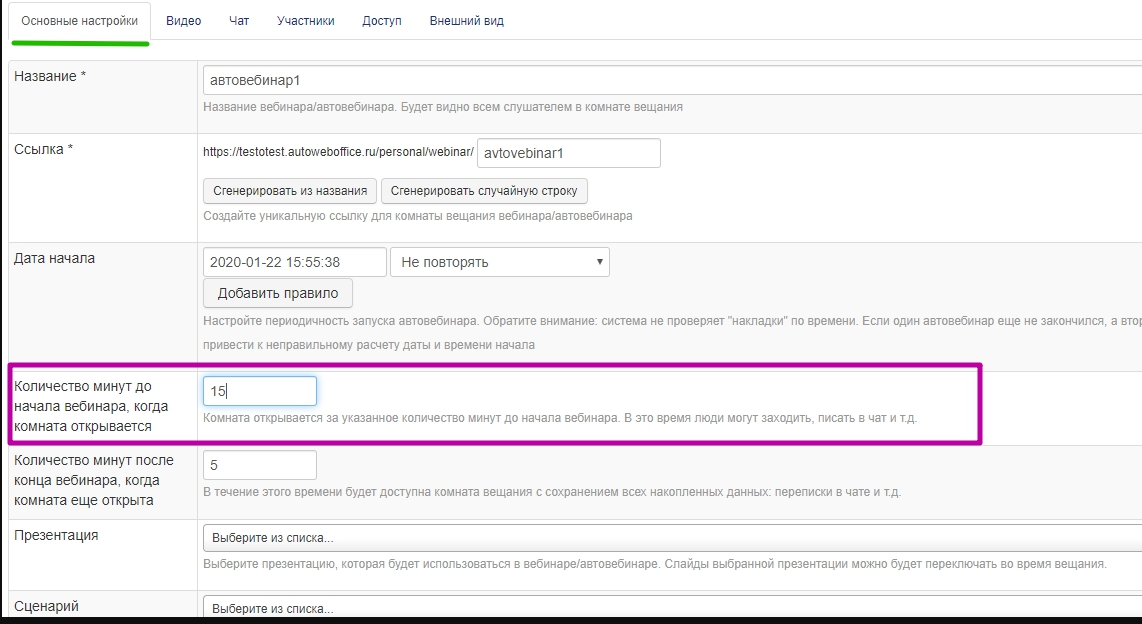Expand the Не повторять repeat dropdown
Screen dimensions: 1142x624
tap(499, 262)
